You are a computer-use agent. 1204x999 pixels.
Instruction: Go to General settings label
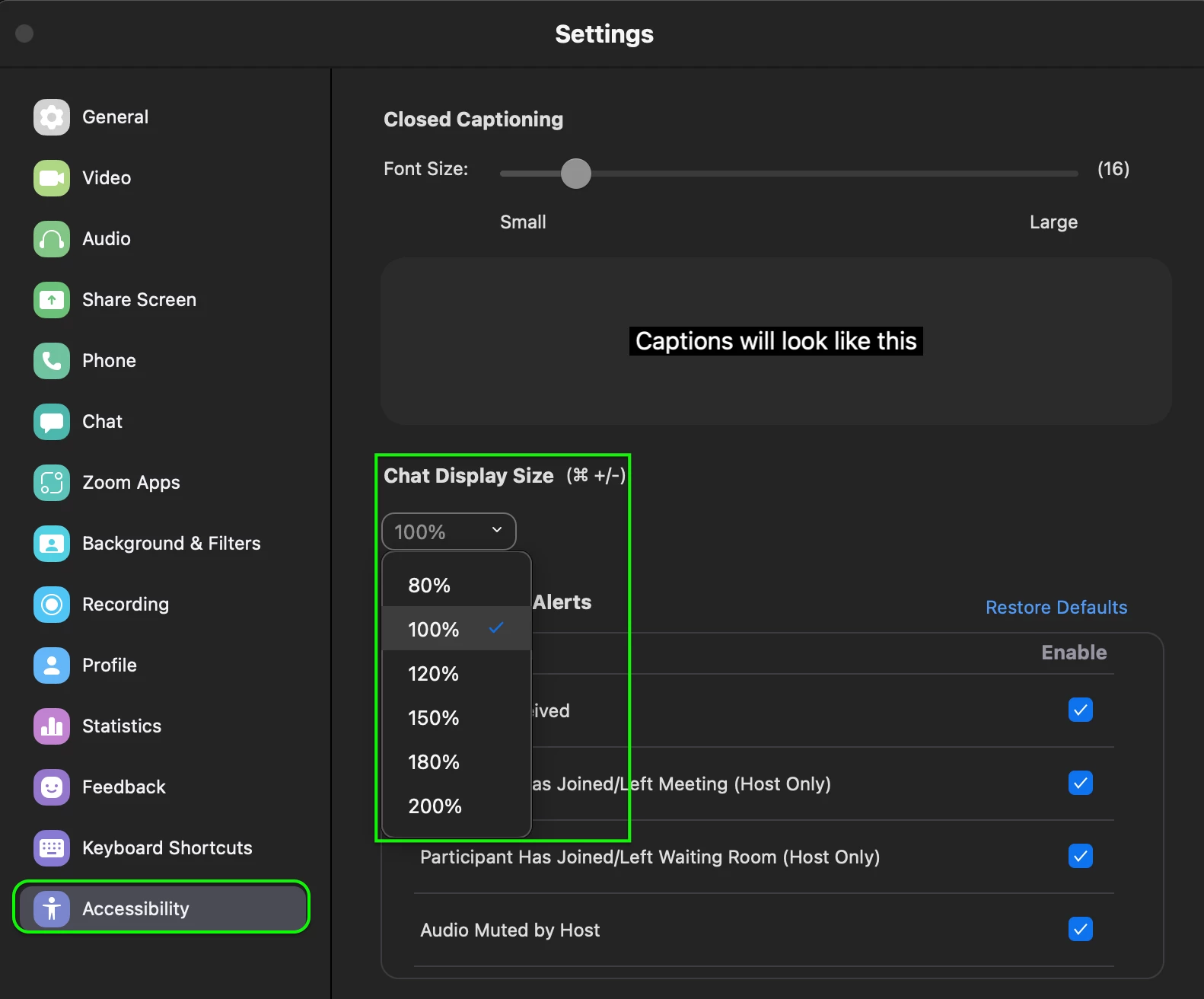tap(115, 117)
